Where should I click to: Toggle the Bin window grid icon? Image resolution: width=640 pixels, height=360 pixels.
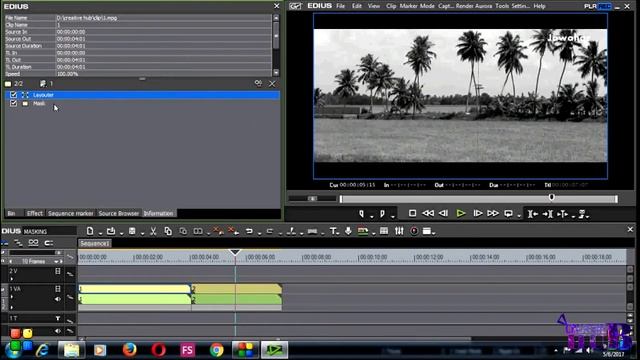click(x=384, y=231)
